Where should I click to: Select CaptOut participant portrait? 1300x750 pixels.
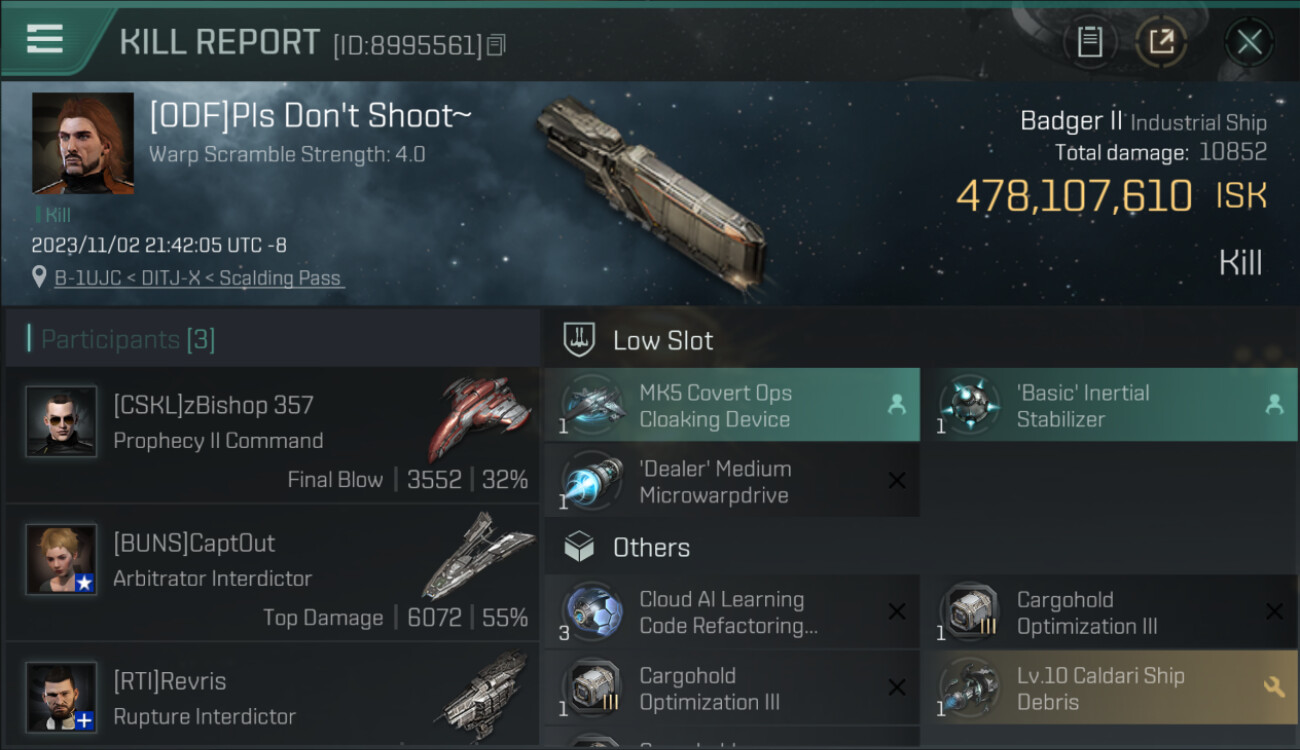tap(61, 559)
